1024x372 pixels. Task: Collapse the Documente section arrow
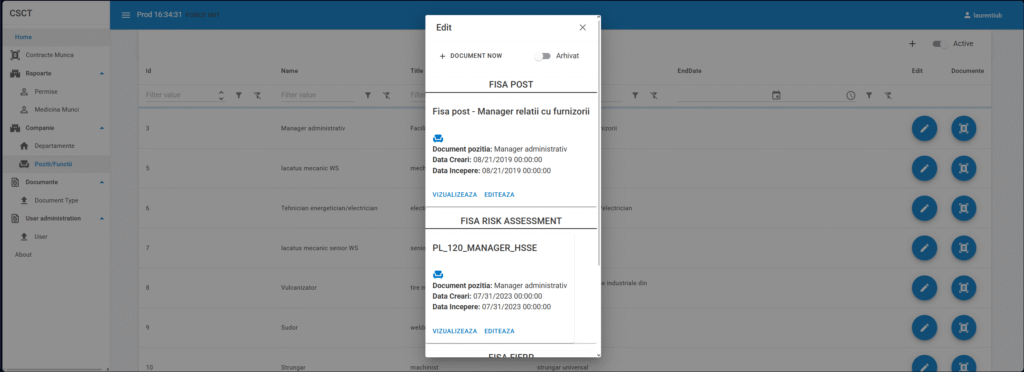click(101, 182)
